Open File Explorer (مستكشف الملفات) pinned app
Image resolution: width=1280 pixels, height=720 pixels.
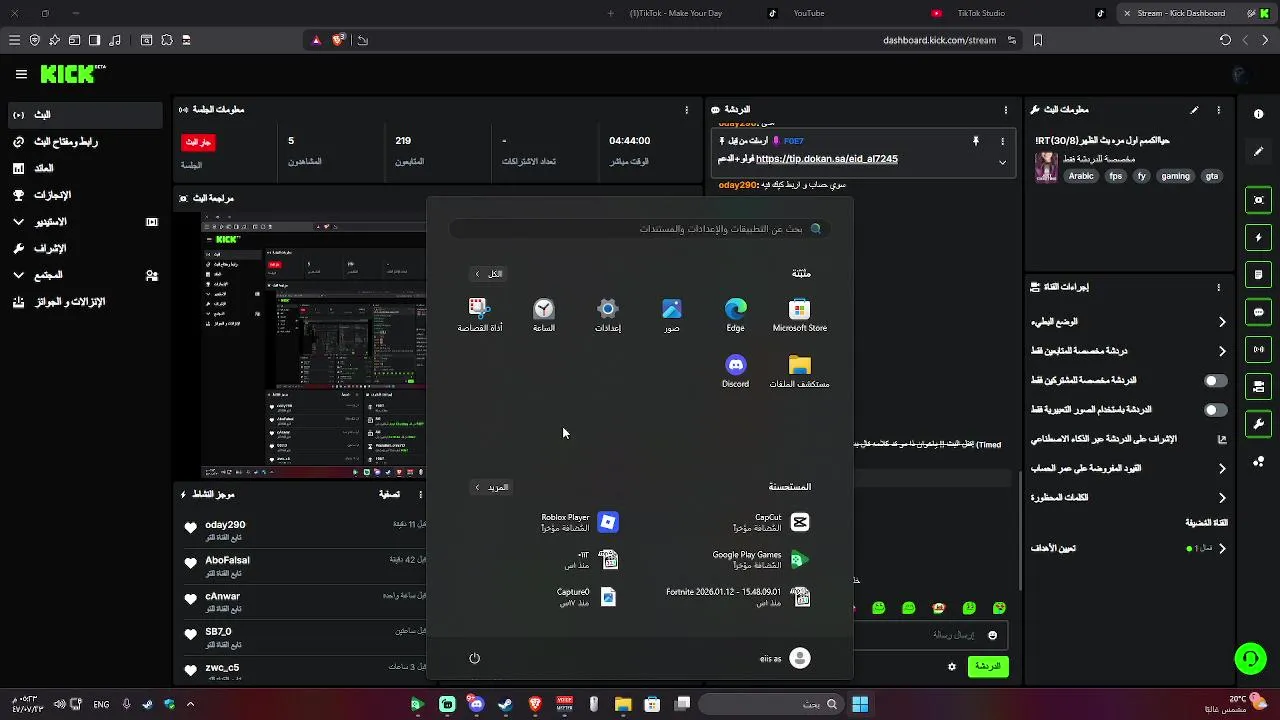tap(799, 371)
